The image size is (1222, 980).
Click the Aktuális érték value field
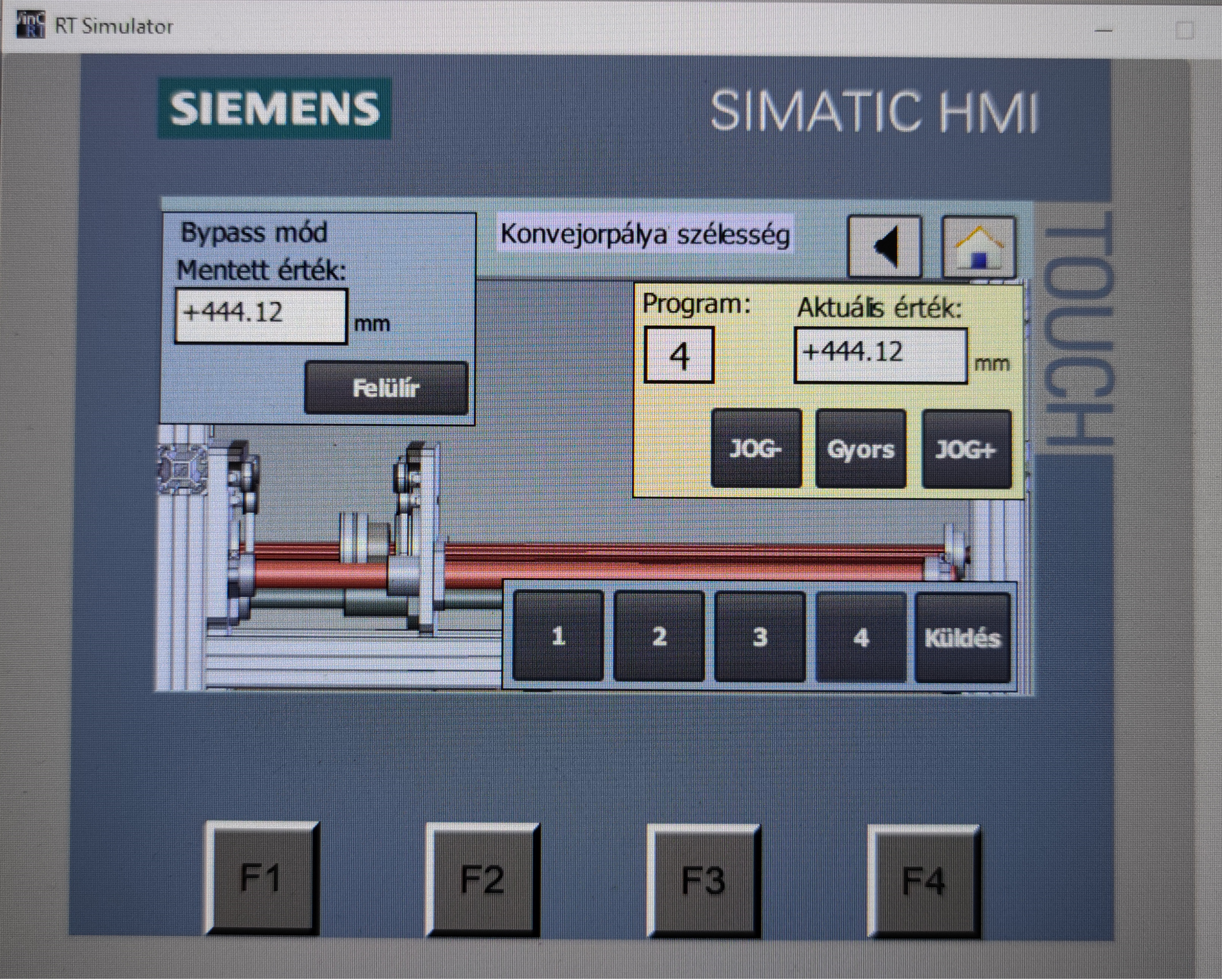pos(881,356)
